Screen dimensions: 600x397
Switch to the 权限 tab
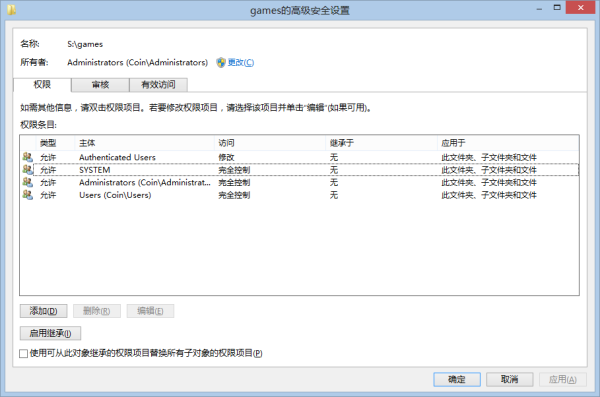(x=42, y=85)
